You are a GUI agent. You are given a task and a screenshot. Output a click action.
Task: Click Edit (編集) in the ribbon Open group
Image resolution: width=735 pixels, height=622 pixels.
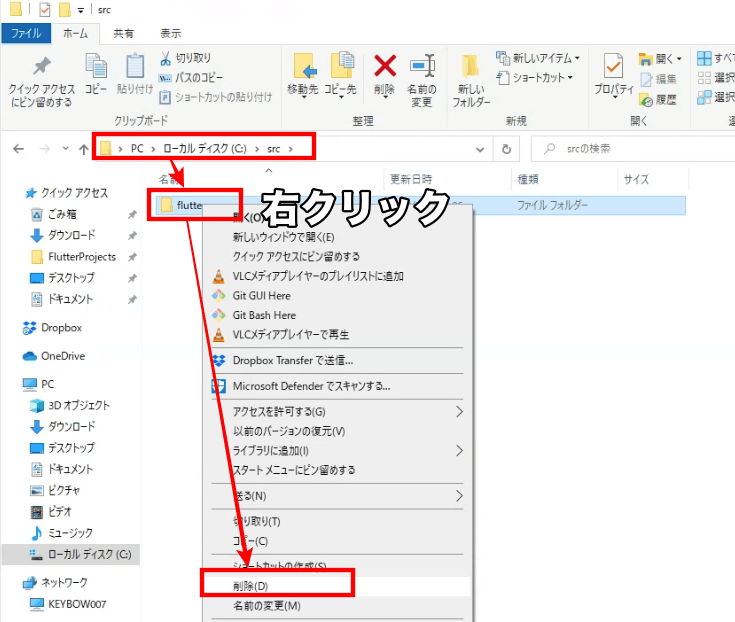coord(658,79)
